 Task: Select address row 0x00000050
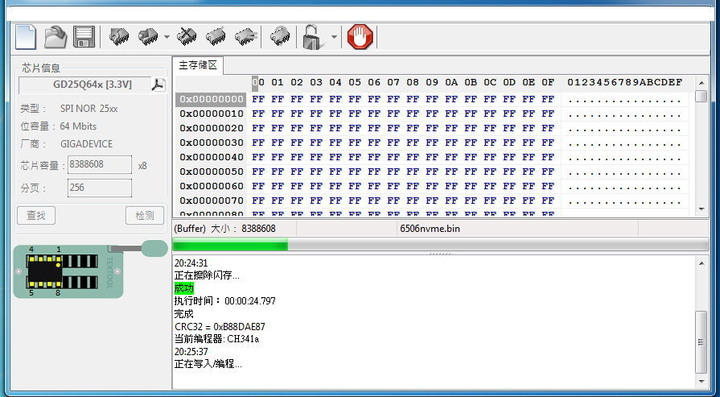click(211, 172)
